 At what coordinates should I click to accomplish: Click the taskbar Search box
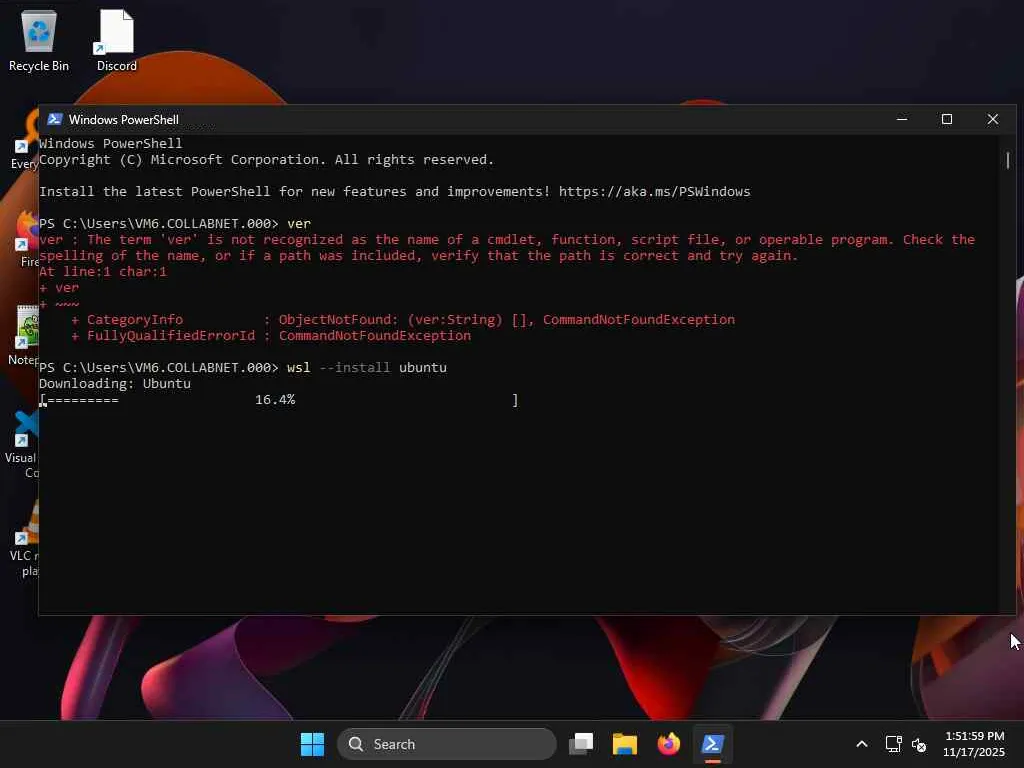[x=447, y=744]
